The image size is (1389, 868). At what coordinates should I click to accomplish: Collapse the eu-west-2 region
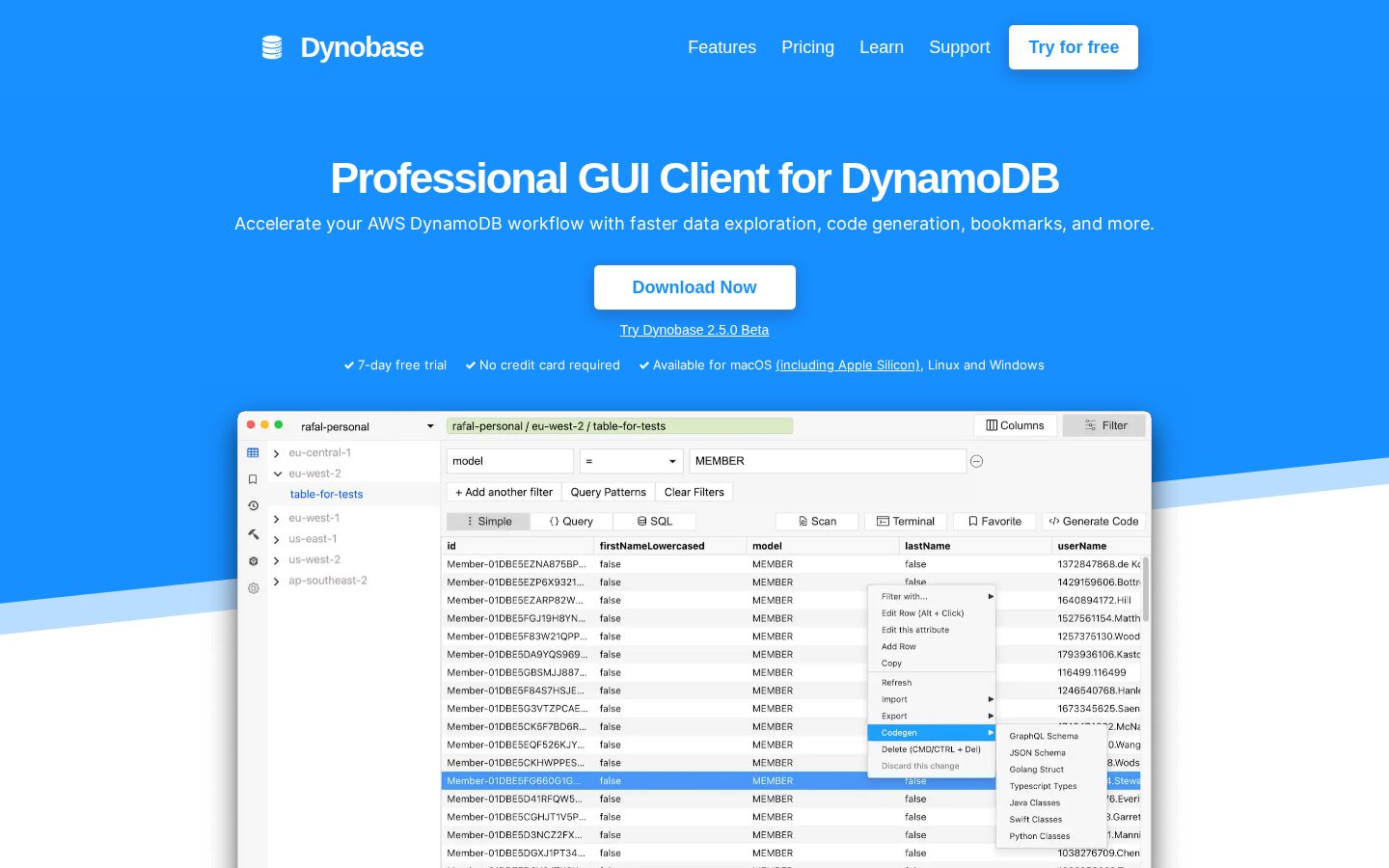277,474
